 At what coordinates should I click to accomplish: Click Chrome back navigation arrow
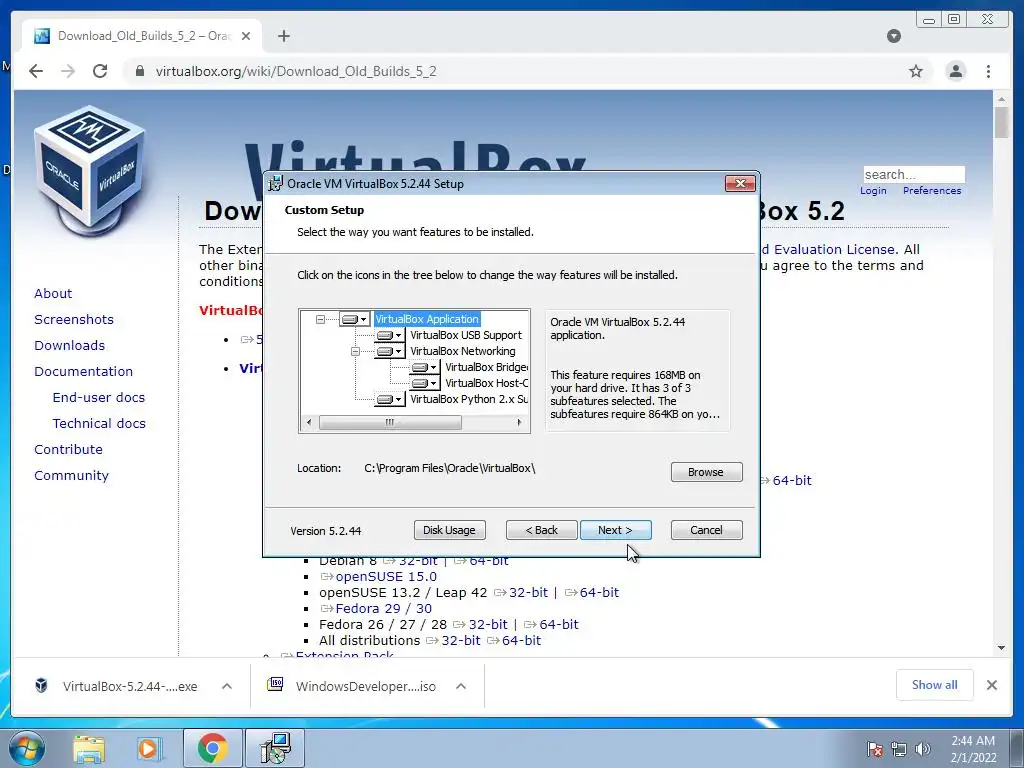coord(36,71)
